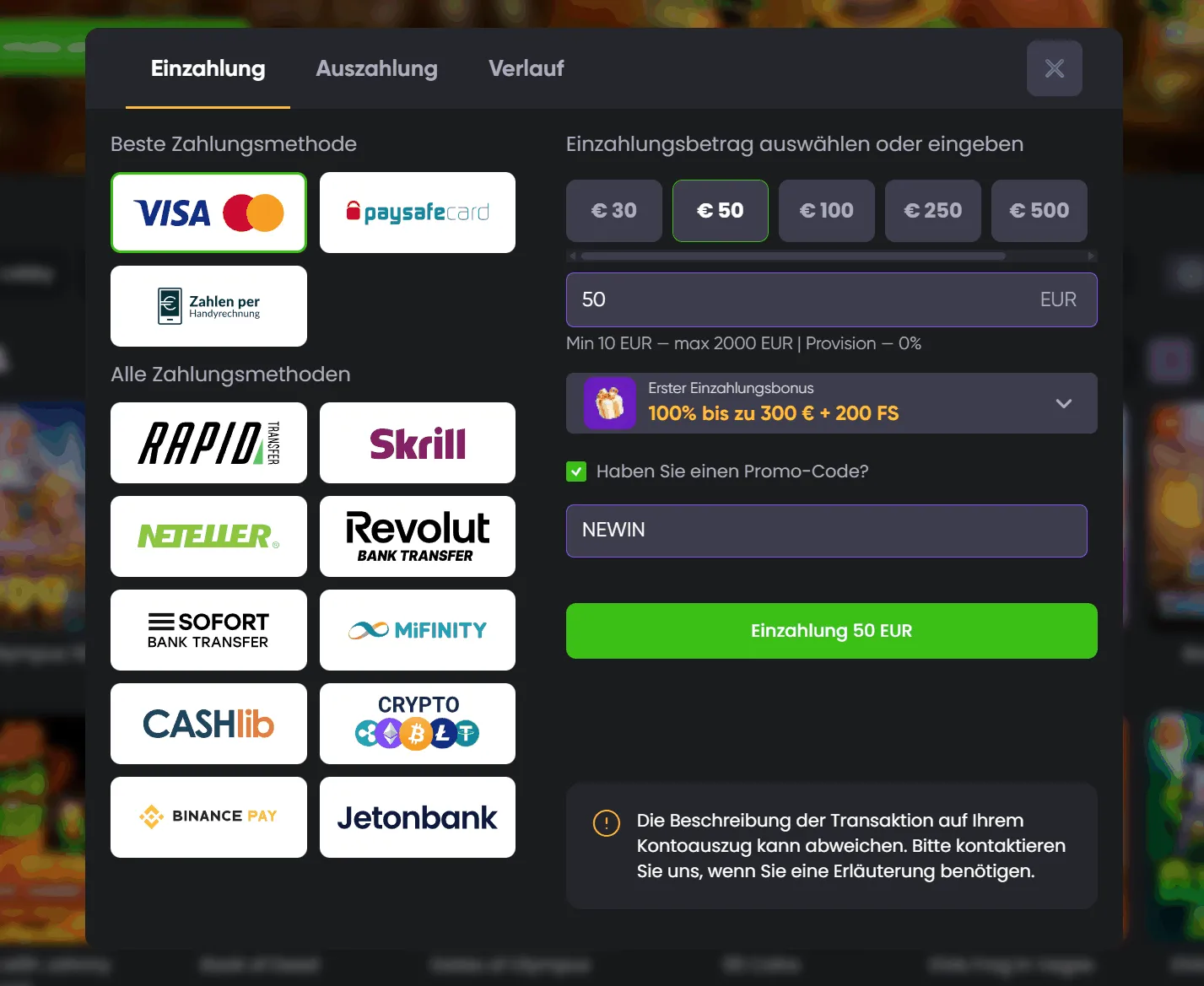Open the Verlauf tab
The image size is (1204, 986).
(526, 68)
